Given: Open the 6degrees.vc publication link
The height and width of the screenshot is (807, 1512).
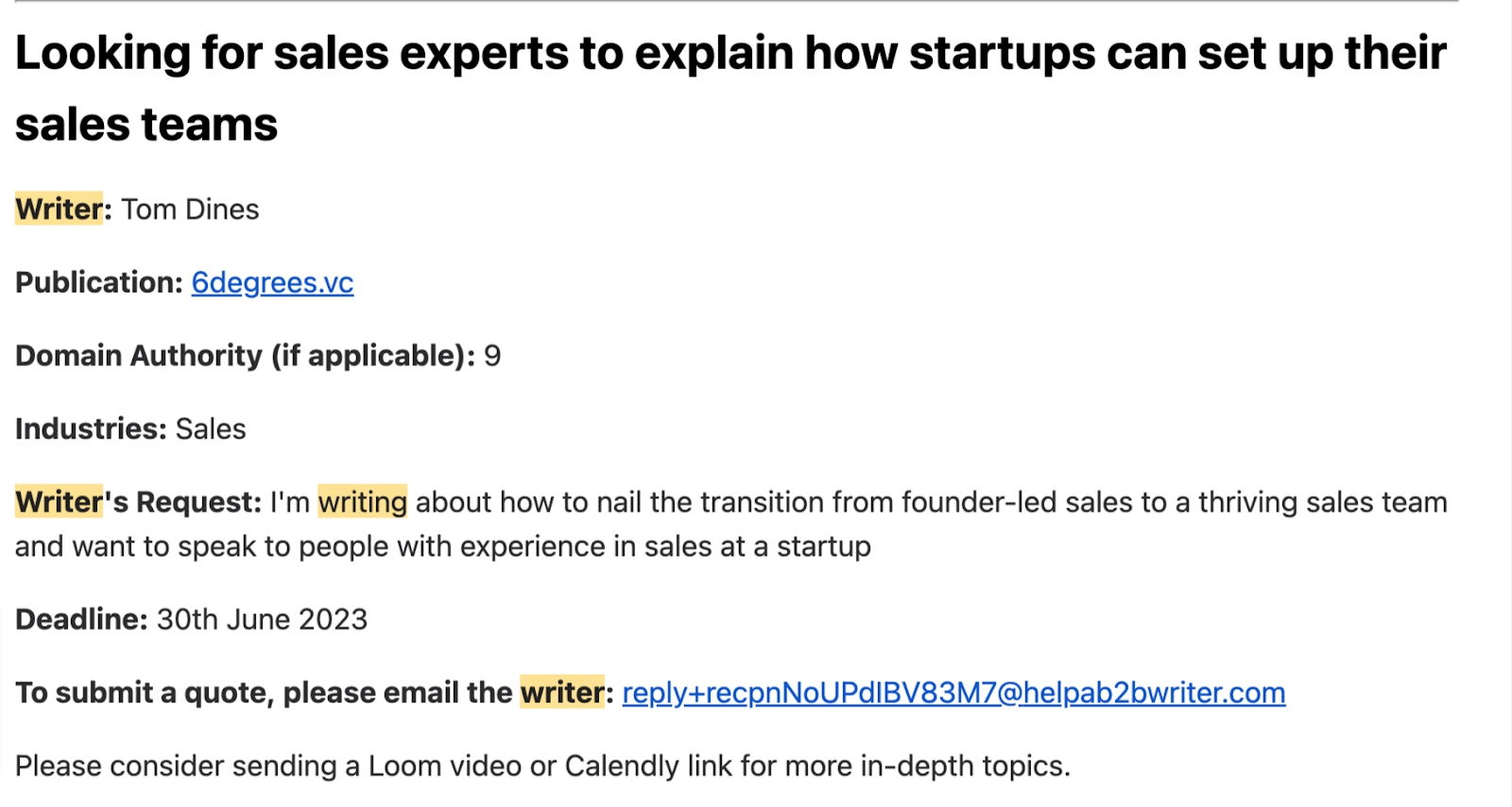Looking at the screenshot, I should [272, 283].
